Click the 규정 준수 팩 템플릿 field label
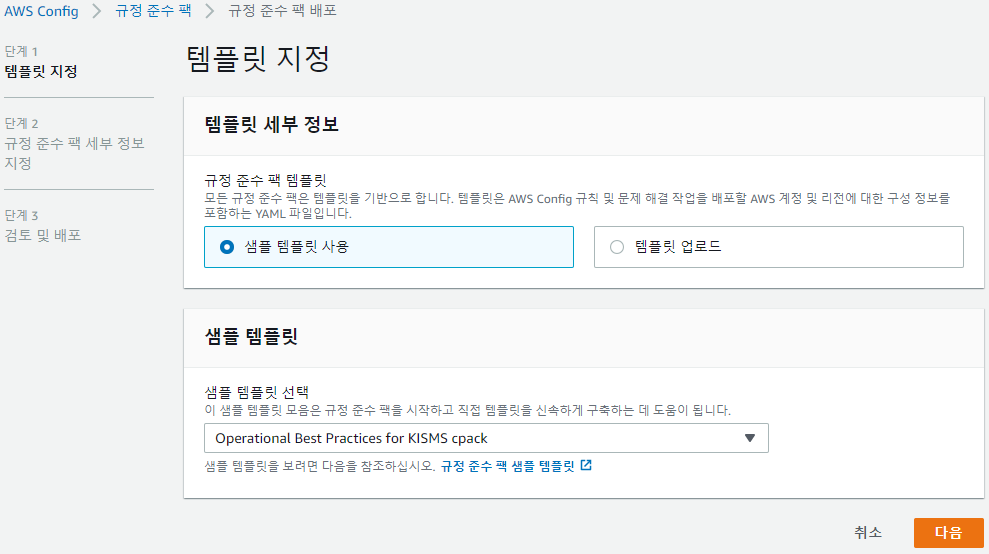The height and width of the screenshot is (554, 989). tap(265, 180)
